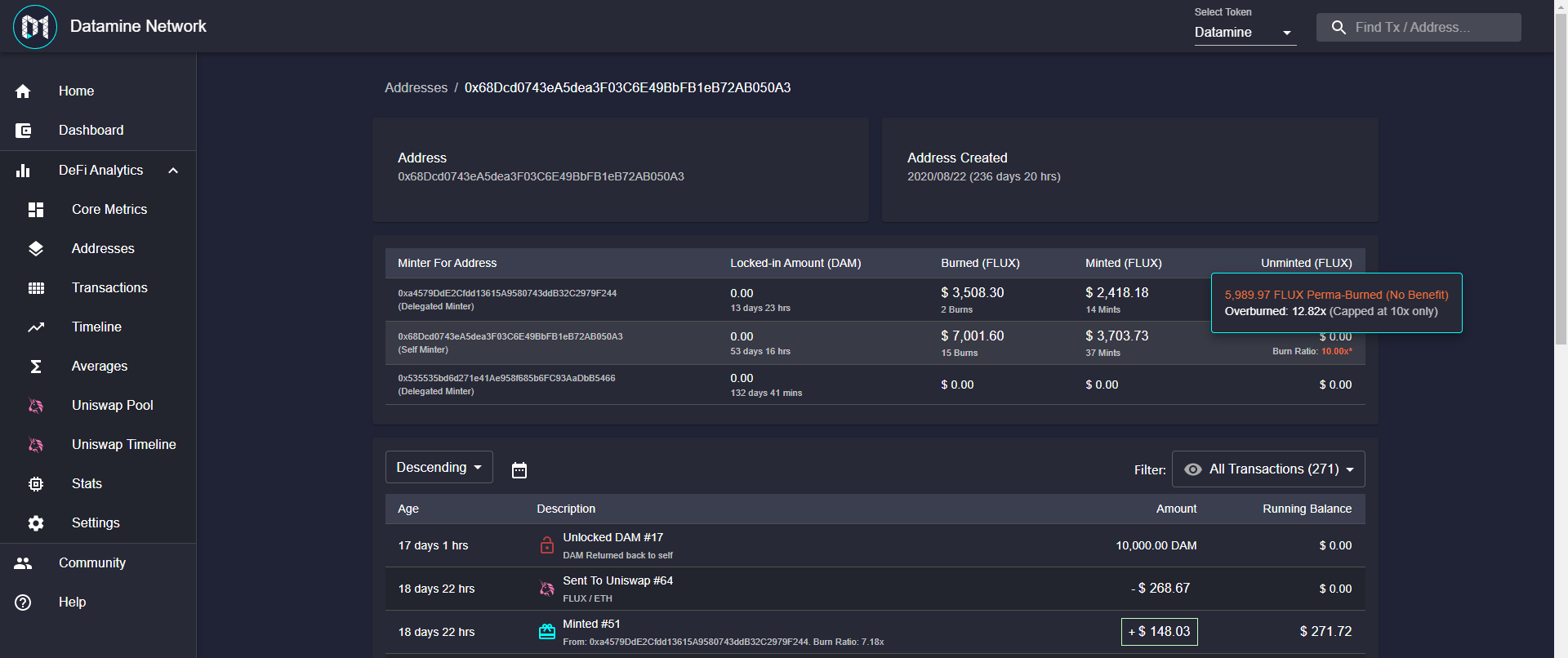Image resolution: width=1568 pixels, height=658 pixels.
Task: Click the Timeline trending arrow icon
Action: click(x=36, y=327)
